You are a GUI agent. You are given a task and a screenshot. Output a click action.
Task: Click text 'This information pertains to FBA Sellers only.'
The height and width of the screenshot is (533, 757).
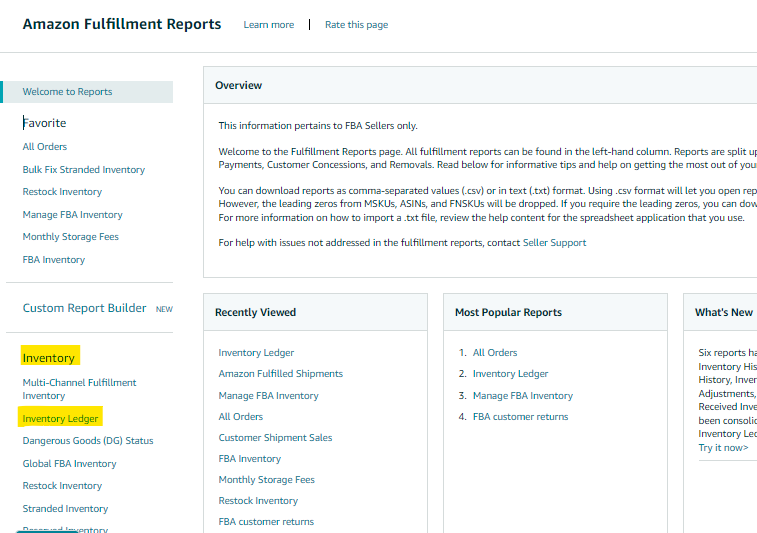318,126
